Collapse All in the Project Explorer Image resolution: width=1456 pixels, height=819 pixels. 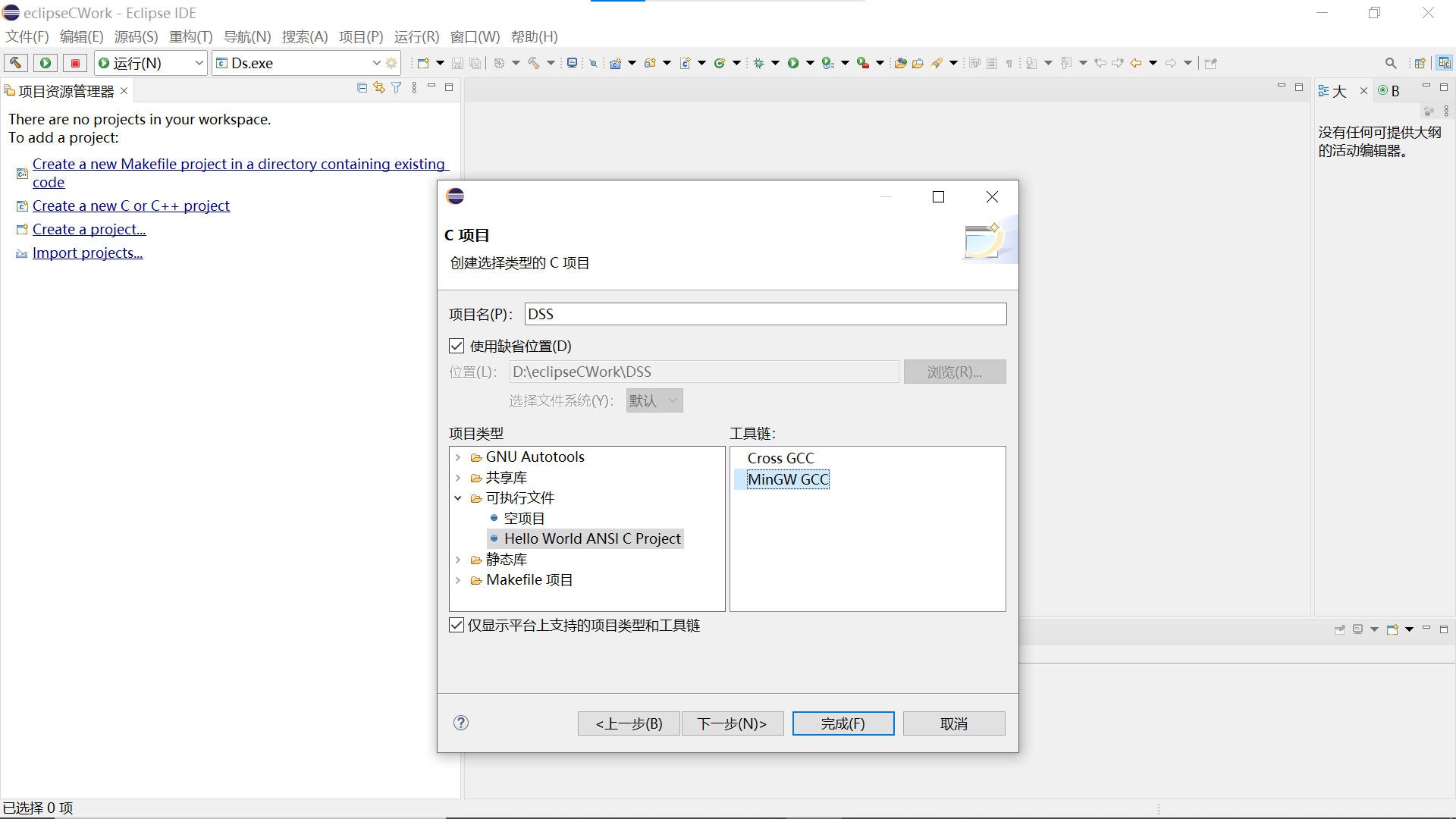pyautogui.click(x=362, y=87)
